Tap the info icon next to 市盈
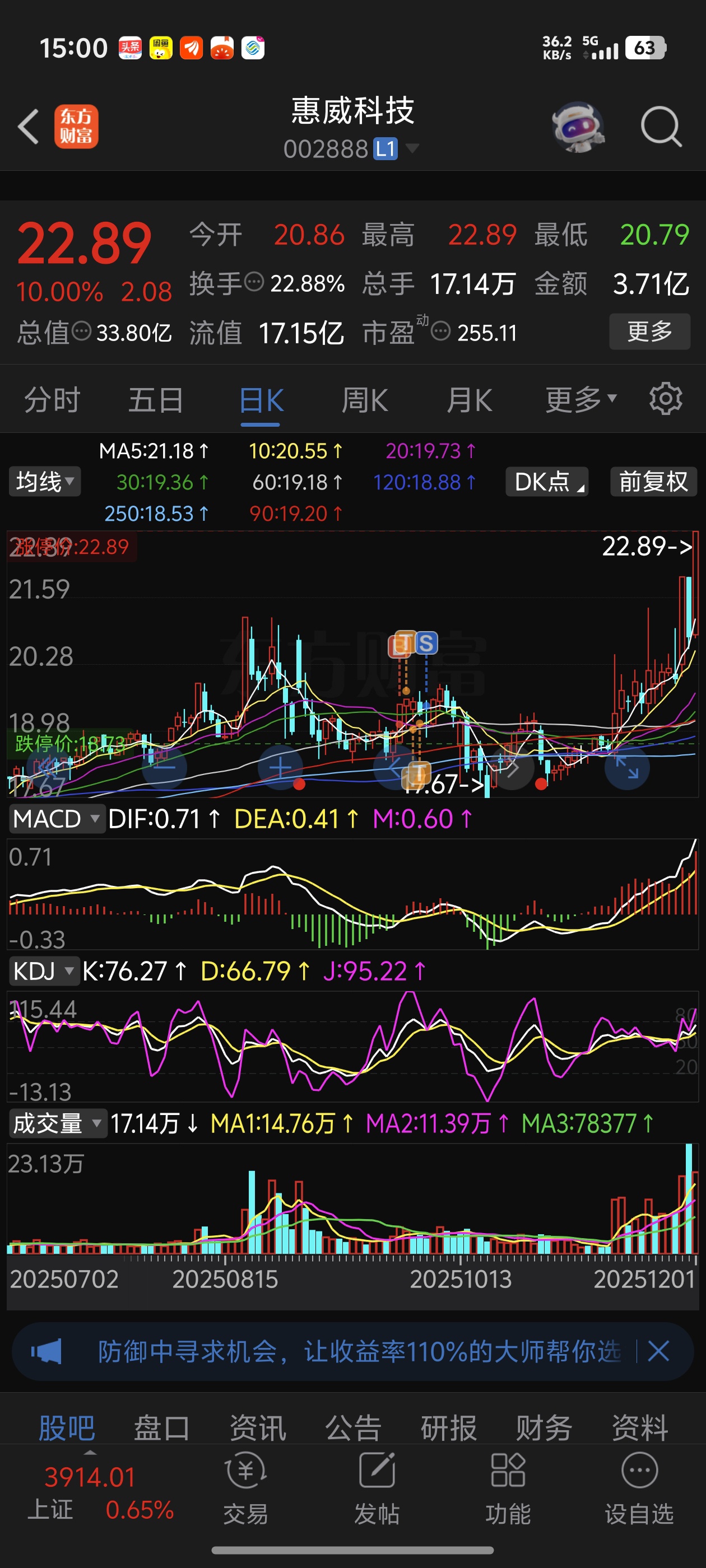The height and width of the screenshot is (1568, 706). coord(440,331)
